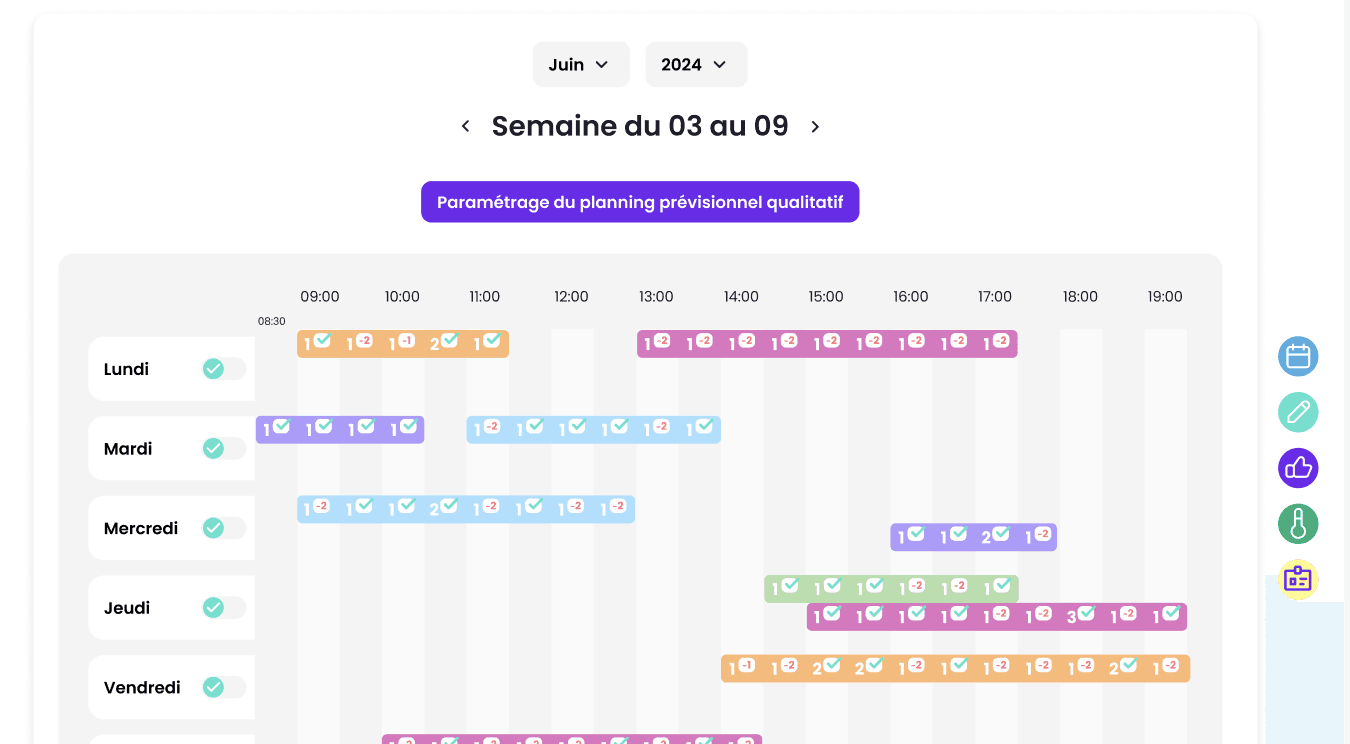This screenshot has height=744, width=1350.
Task: Toggle the Mercredi day switch
Action: pos(224,528)
